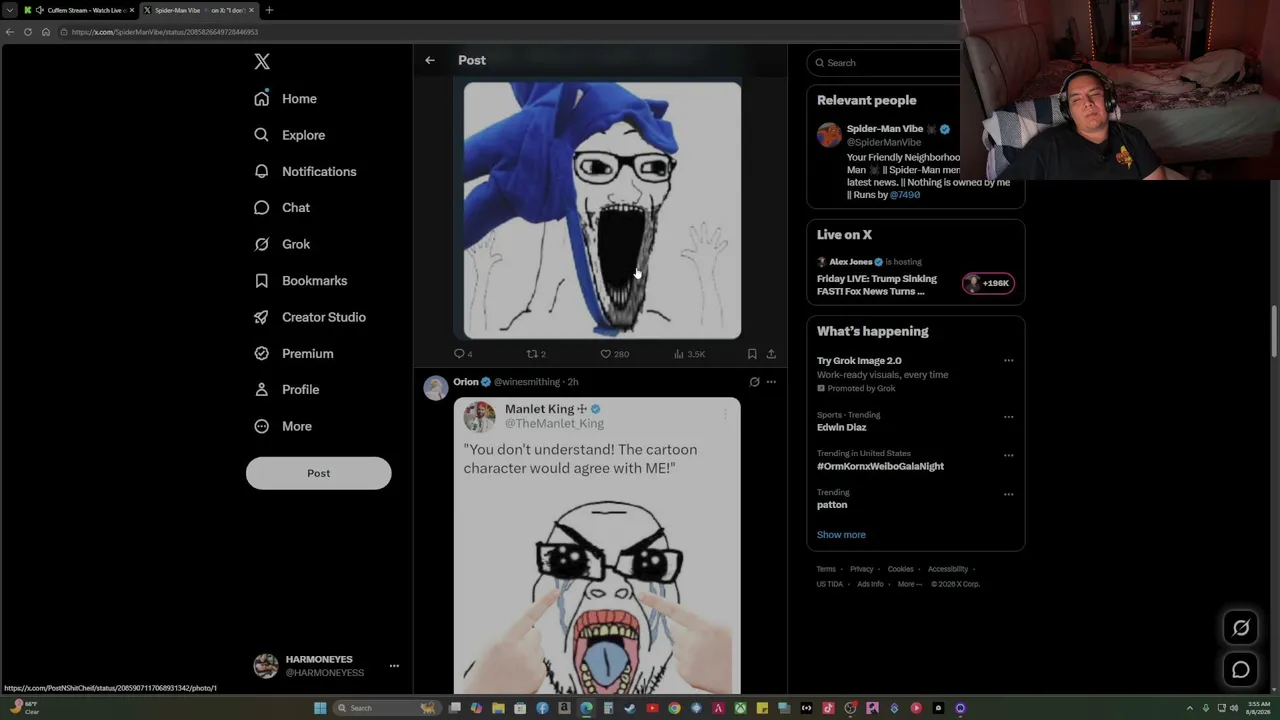Click the X logo in the sidebar
This screenshot has width=1280, height=720.
point(262,62)
